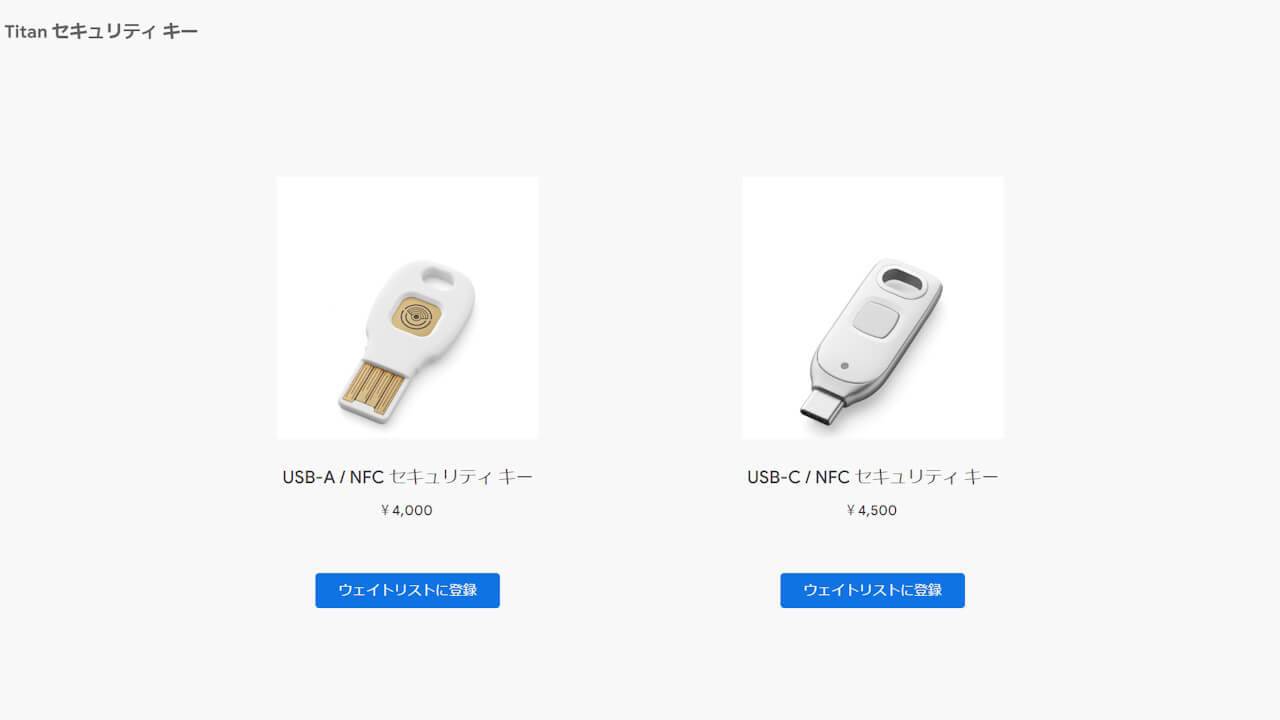Viewport: 1280px width, 720px height.
Task: Open the USB-A / NFC セキュリティ キー title
Action: click(x=407, y=477)
